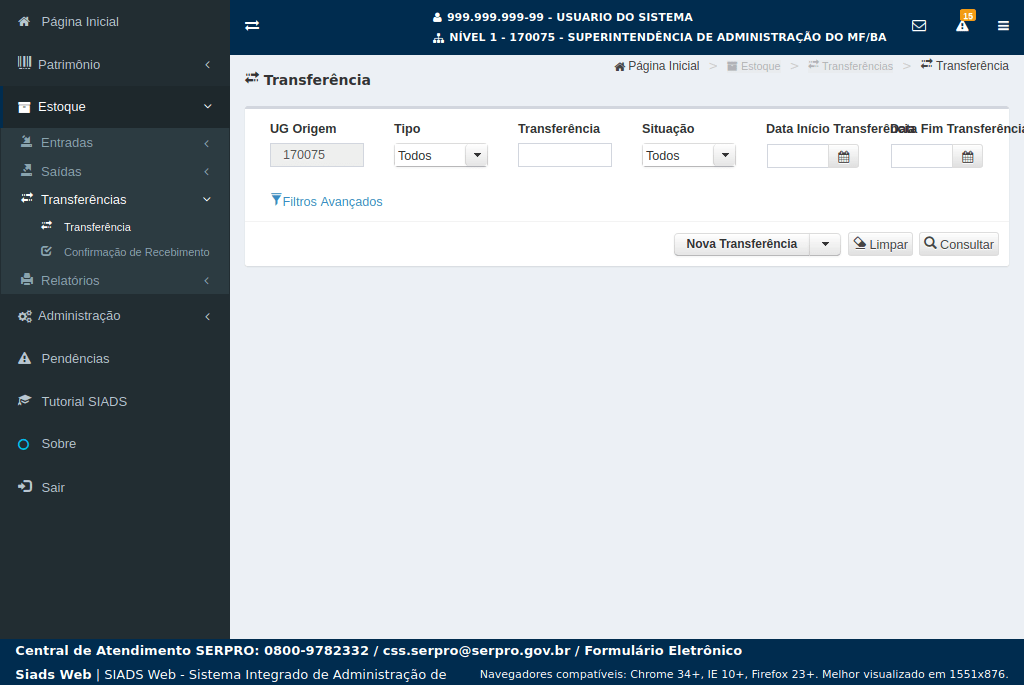
Task: Click the Consultar button
Action: [959, 244]
